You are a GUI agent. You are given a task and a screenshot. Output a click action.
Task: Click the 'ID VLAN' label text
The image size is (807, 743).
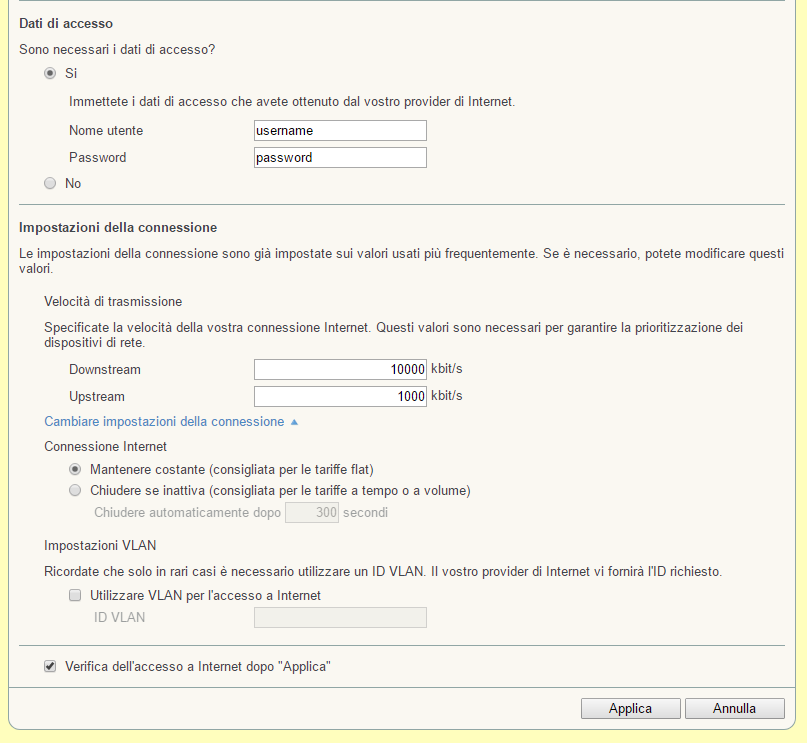coord(119,617)
